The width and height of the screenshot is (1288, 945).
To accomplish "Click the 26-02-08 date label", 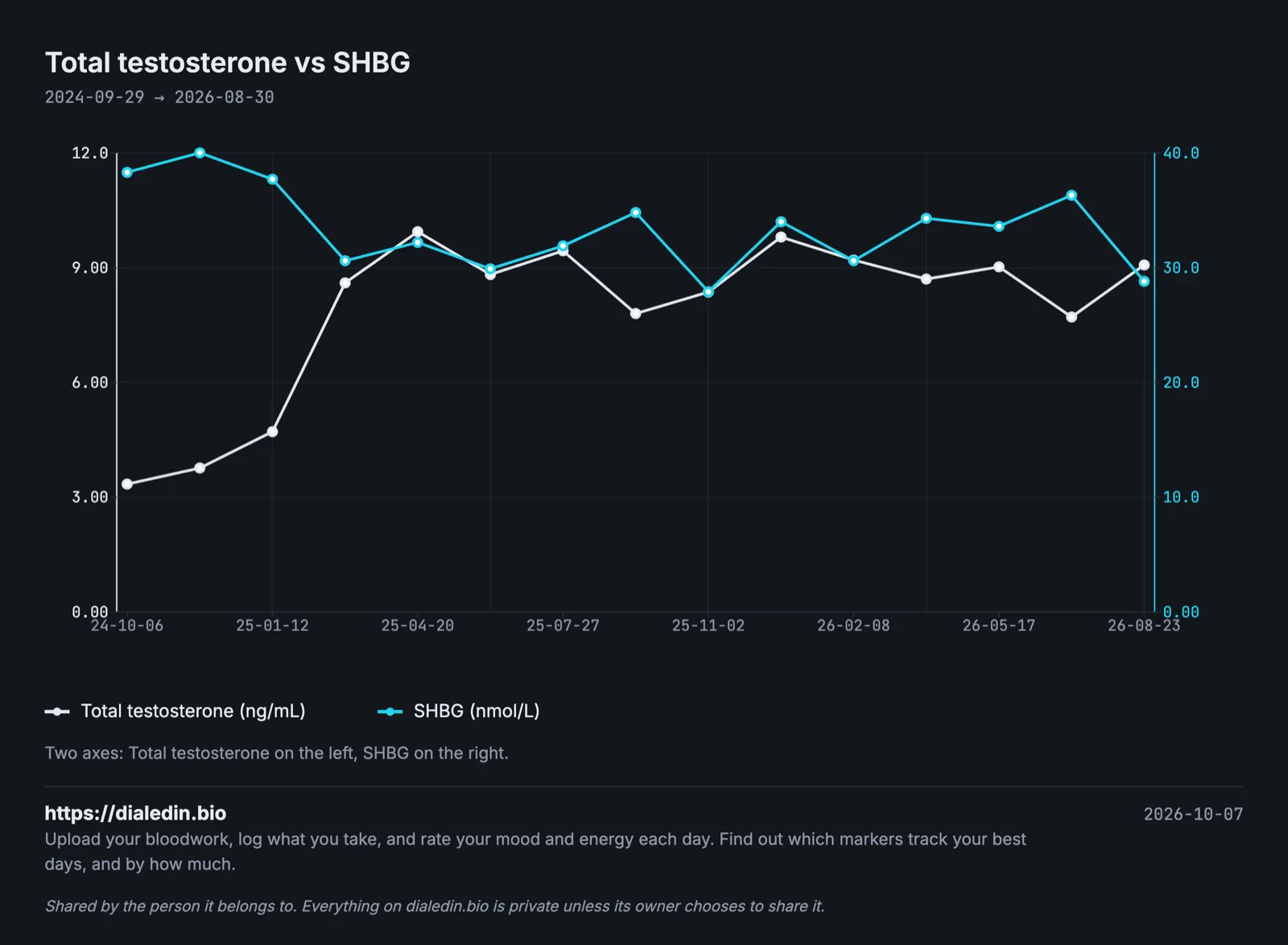I will (853, 625).
